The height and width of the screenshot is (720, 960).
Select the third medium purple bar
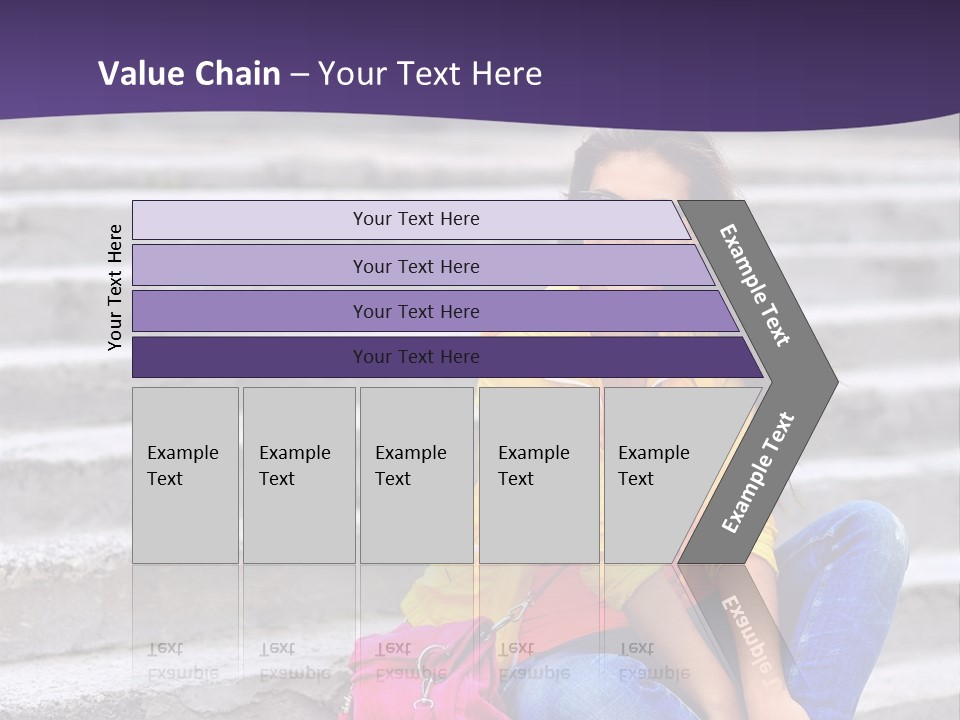pyautogui.click(x=416, y=311)
